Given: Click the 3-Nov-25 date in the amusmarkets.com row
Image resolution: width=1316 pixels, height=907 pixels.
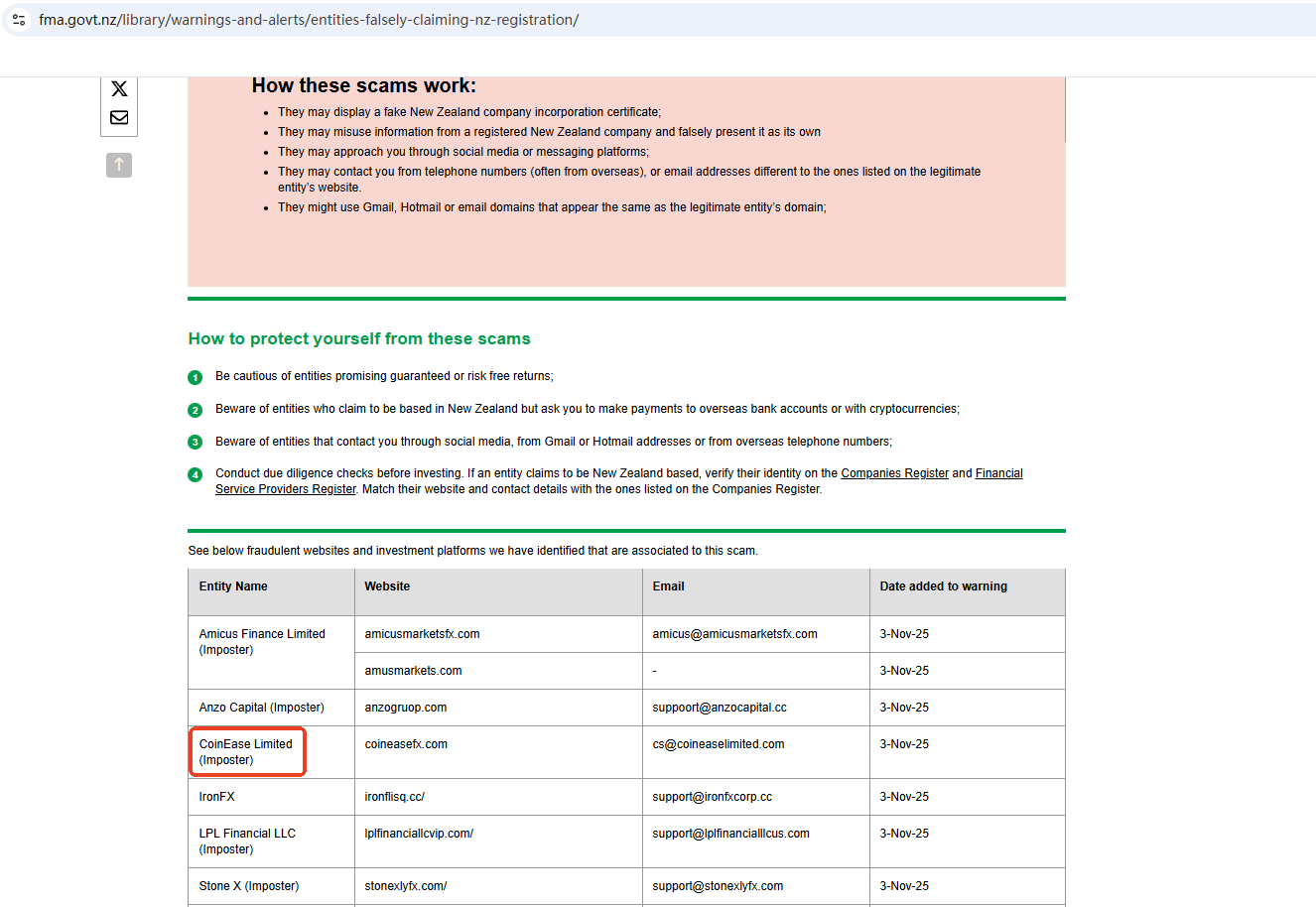Looking at the screenshot, I should click(904, 671).
